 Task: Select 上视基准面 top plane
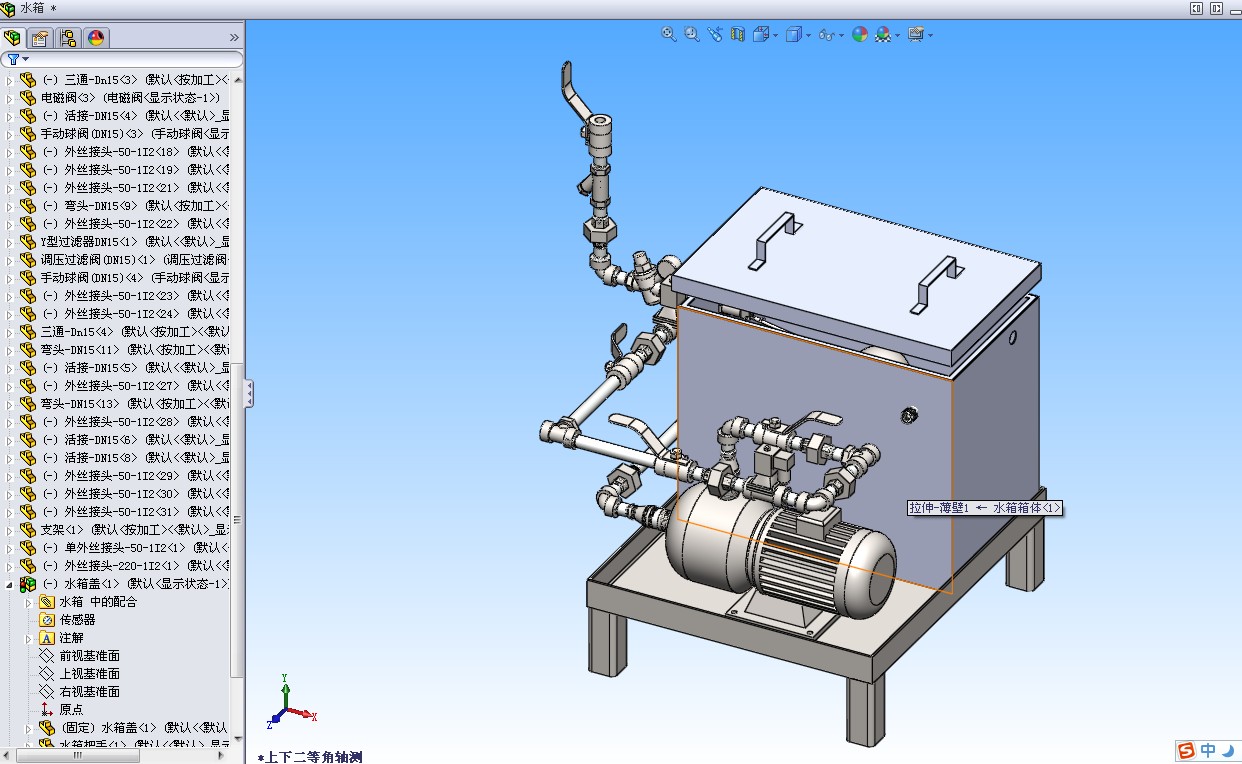click(x=89, y=674)
